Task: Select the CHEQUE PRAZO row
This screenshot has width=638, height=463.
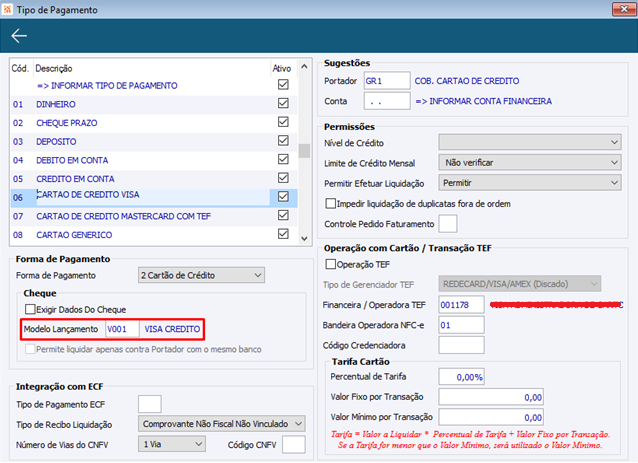Action: [154, 123]
